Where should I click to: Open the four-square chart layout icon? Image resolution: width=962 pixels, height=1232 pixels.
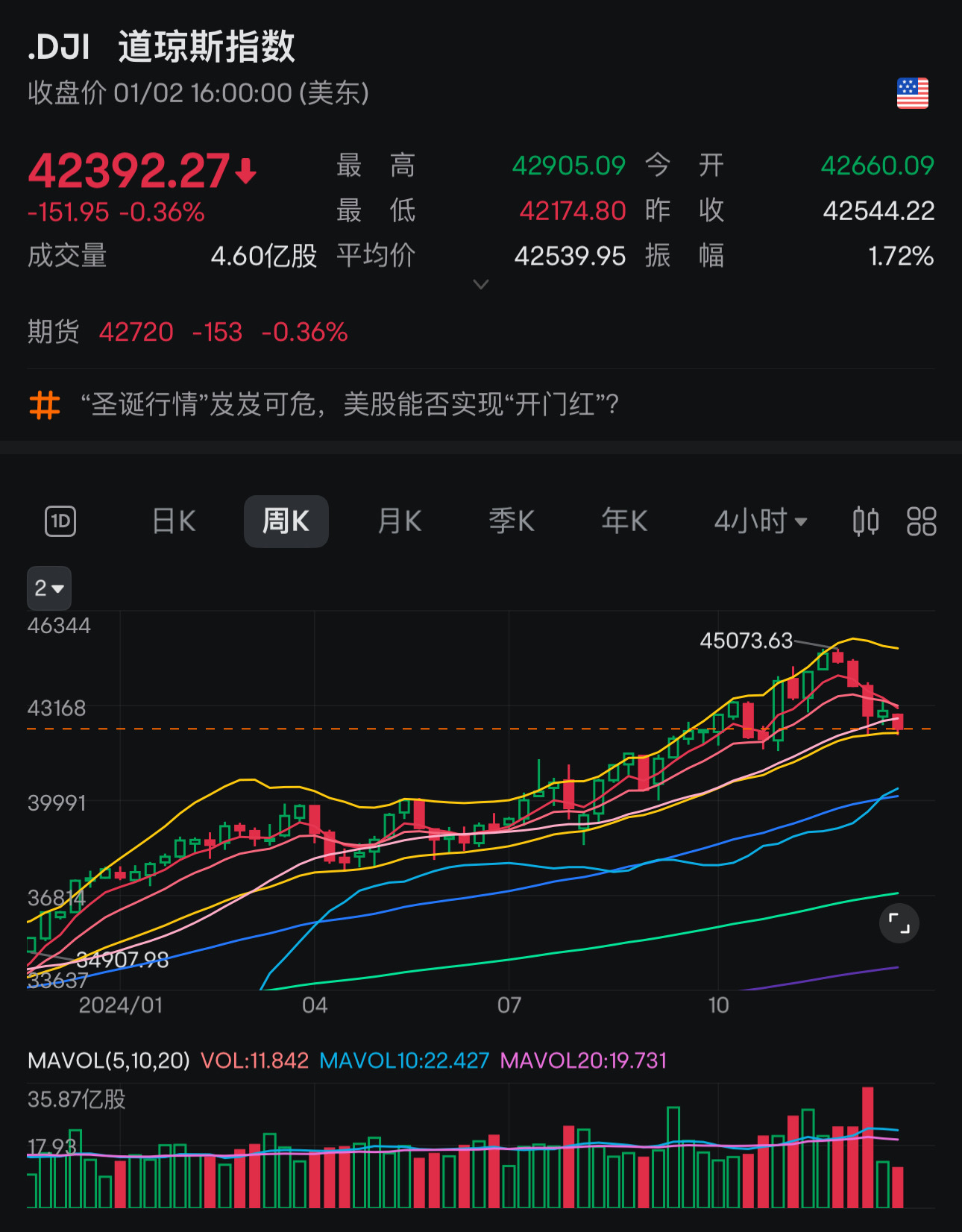pyautogui.click(x=921, y=521)
